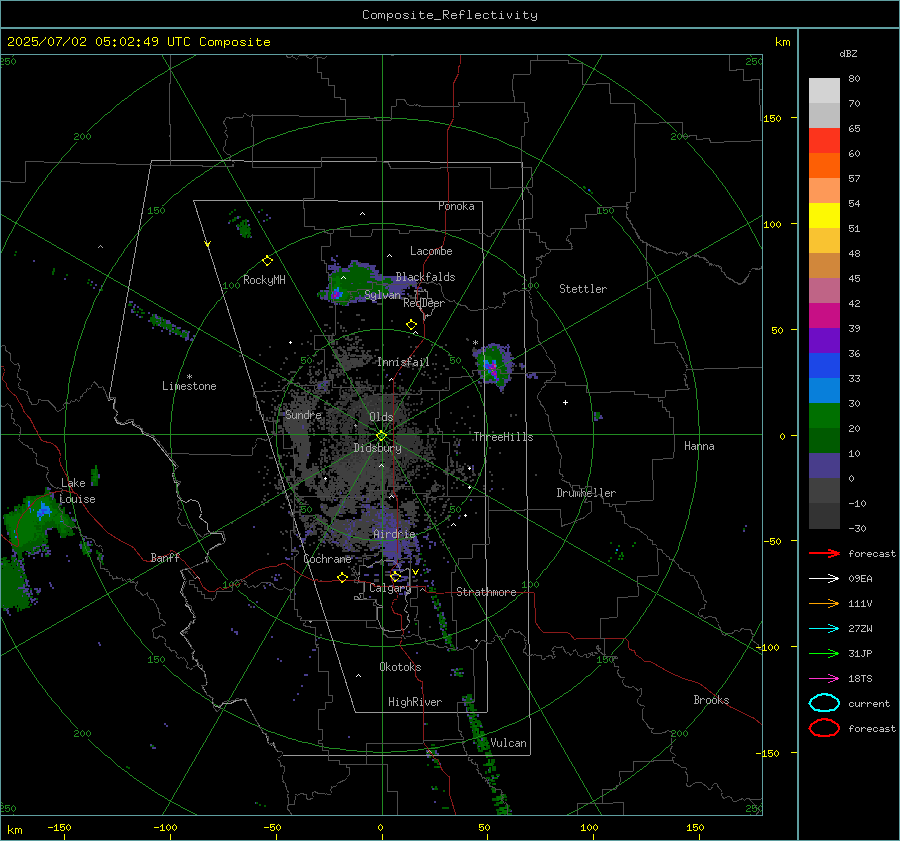Pick the light gray 70-80 dBZ swatch
This screenshot has width=900, height=841.
[824, 91]
